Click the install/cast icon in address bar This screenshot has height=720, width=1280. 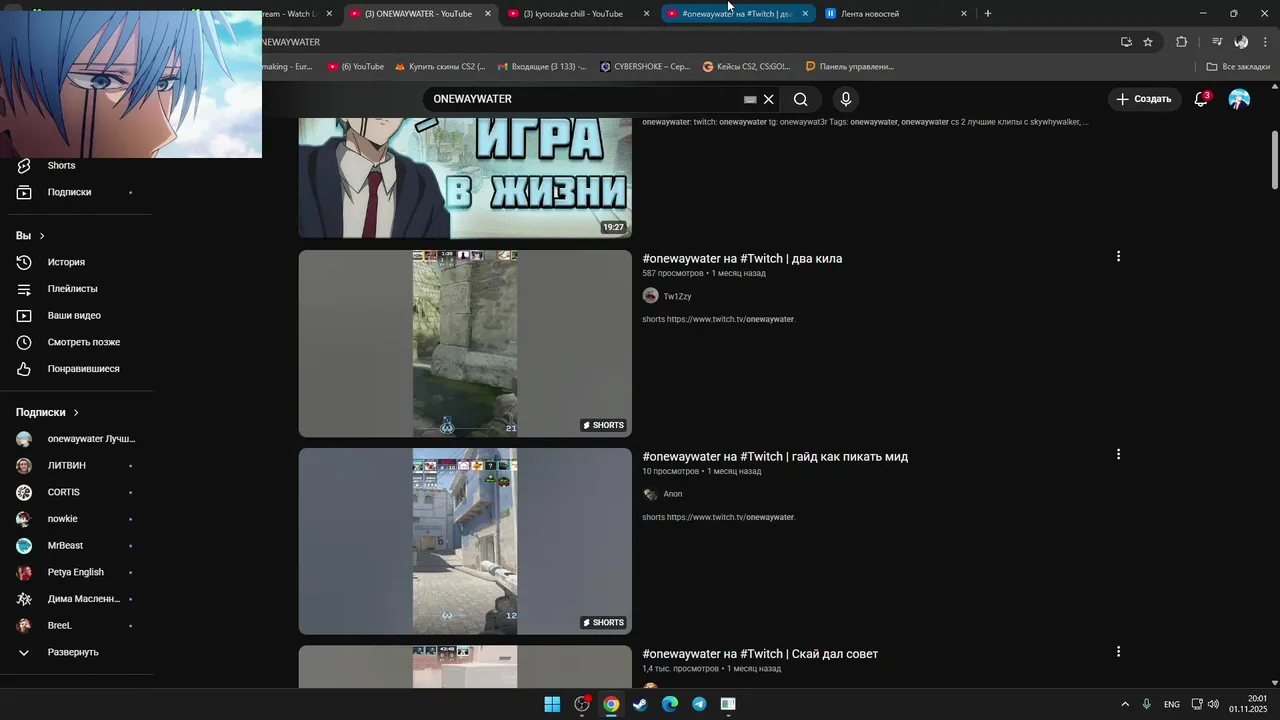[x=1126, y=42]
